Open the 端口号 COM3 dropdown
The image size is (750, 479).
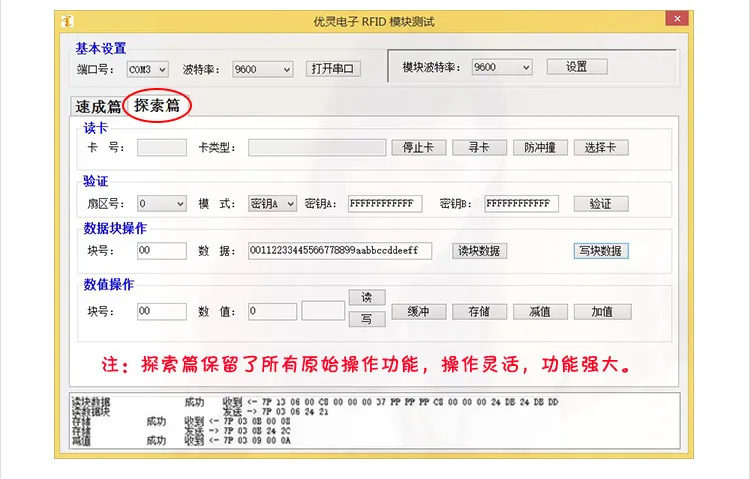[147, 69]
